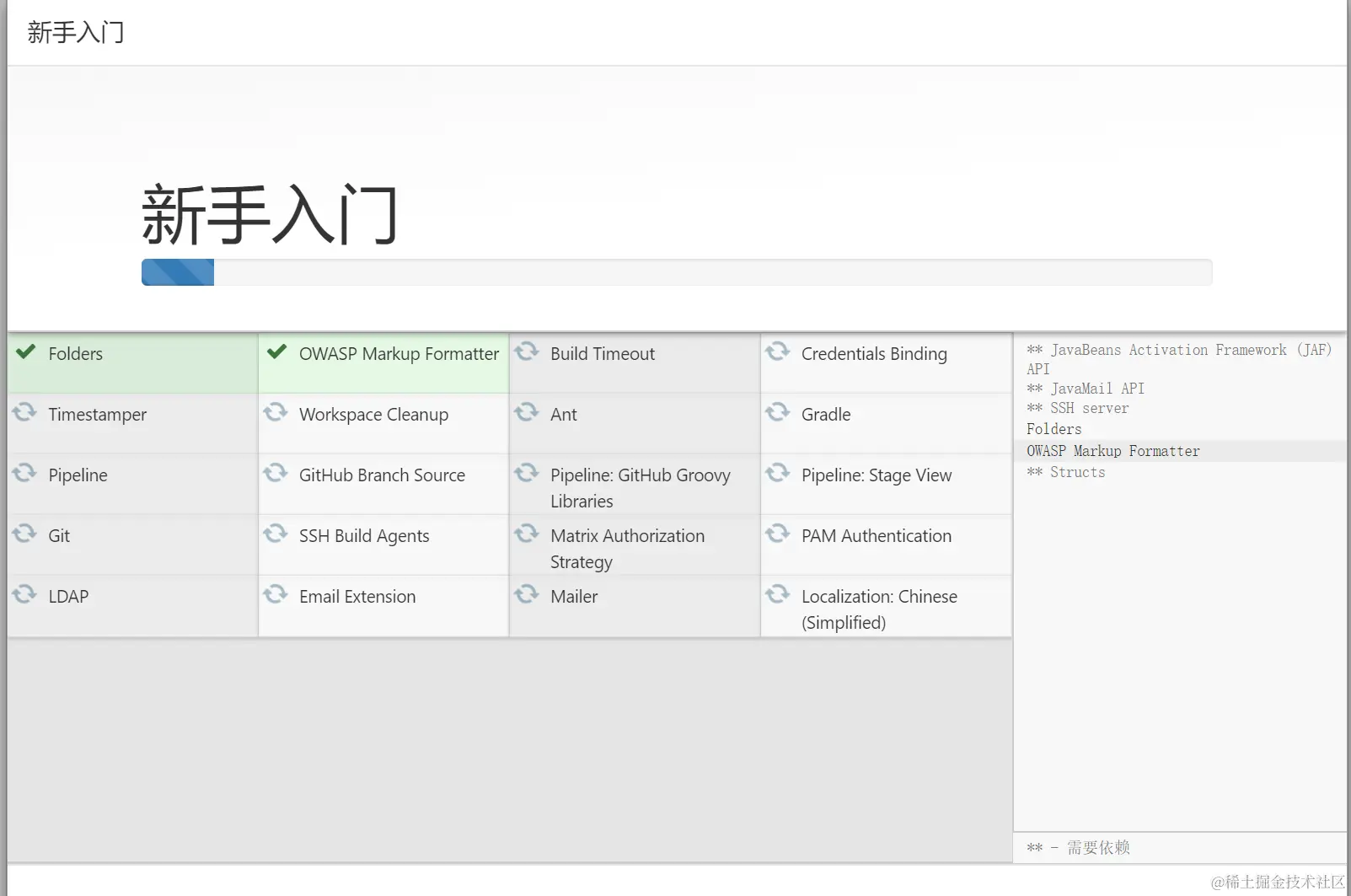Viewport: 1351px width, 896px height.
Task: Select the OWASP Markup Formatter plugin label
Action: click(399, 354)
